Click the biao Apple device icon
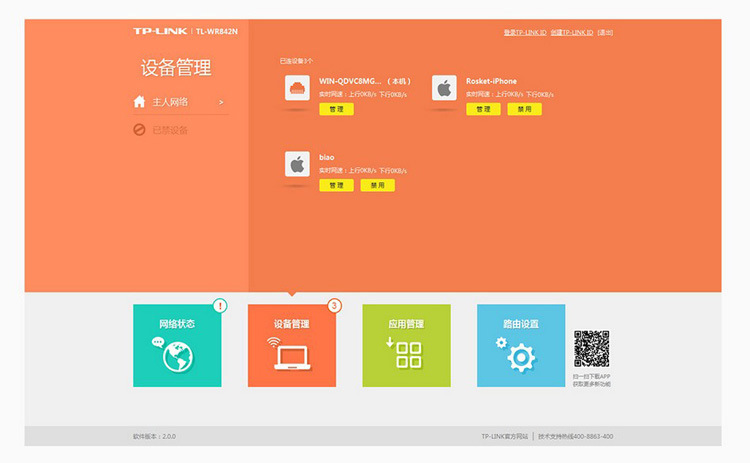The width and height of the screenshot is (750, 463). click(x=297, y=164)
